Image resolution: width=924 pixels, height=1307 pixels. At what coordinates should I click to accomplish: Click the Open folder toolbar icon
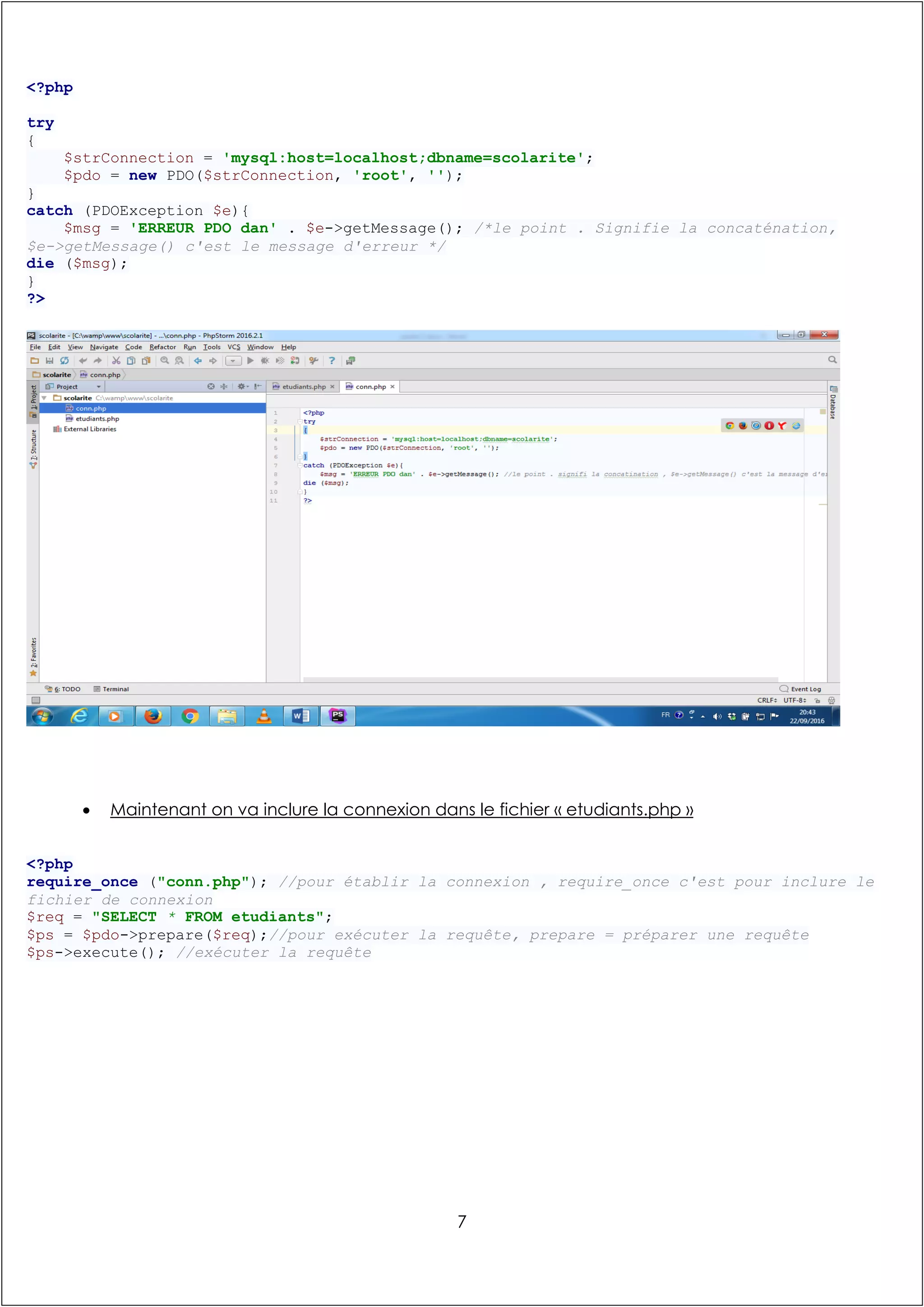(35, 360)
